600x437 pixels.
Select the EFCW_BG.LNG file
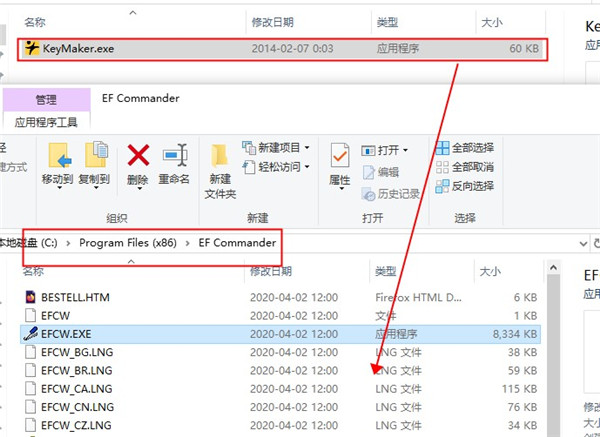280,352
